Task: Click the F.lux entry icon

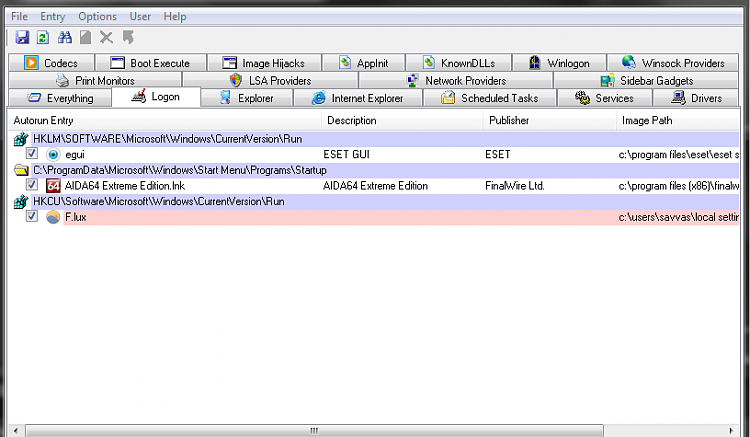Action: (53, 217)
